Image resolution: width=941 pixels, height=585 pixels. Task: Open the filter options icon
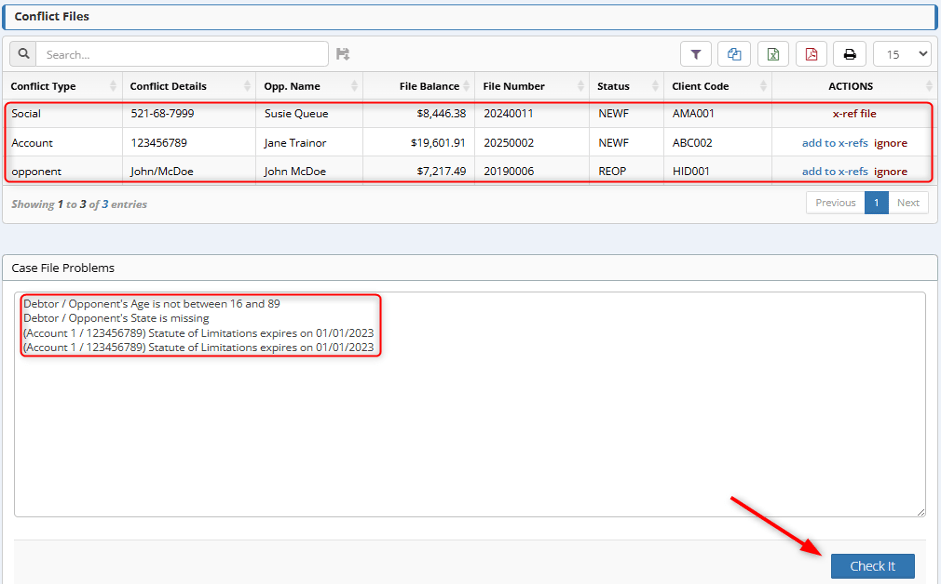point(696,53)
